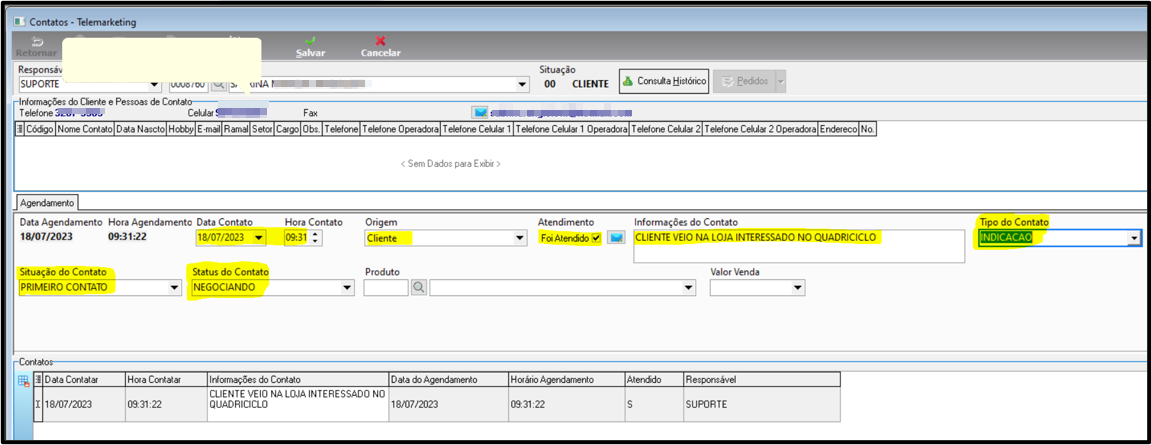Click the Data Contatar column header
This screenshot has height=445, width=1151.
coord(84,380)
